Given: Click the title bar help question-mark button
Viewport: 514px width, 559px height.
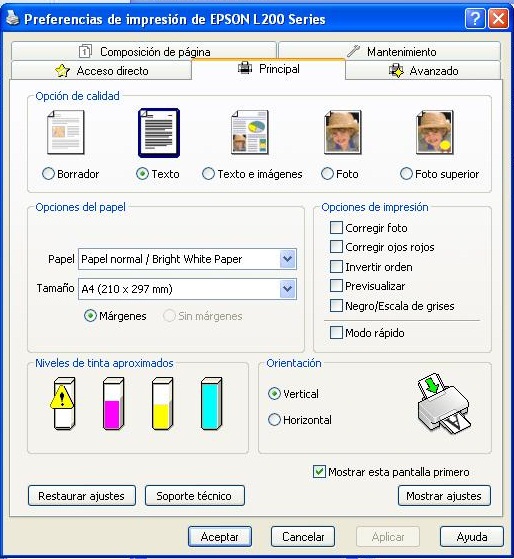Looking at the screenshot, I should tap(475, 19).
